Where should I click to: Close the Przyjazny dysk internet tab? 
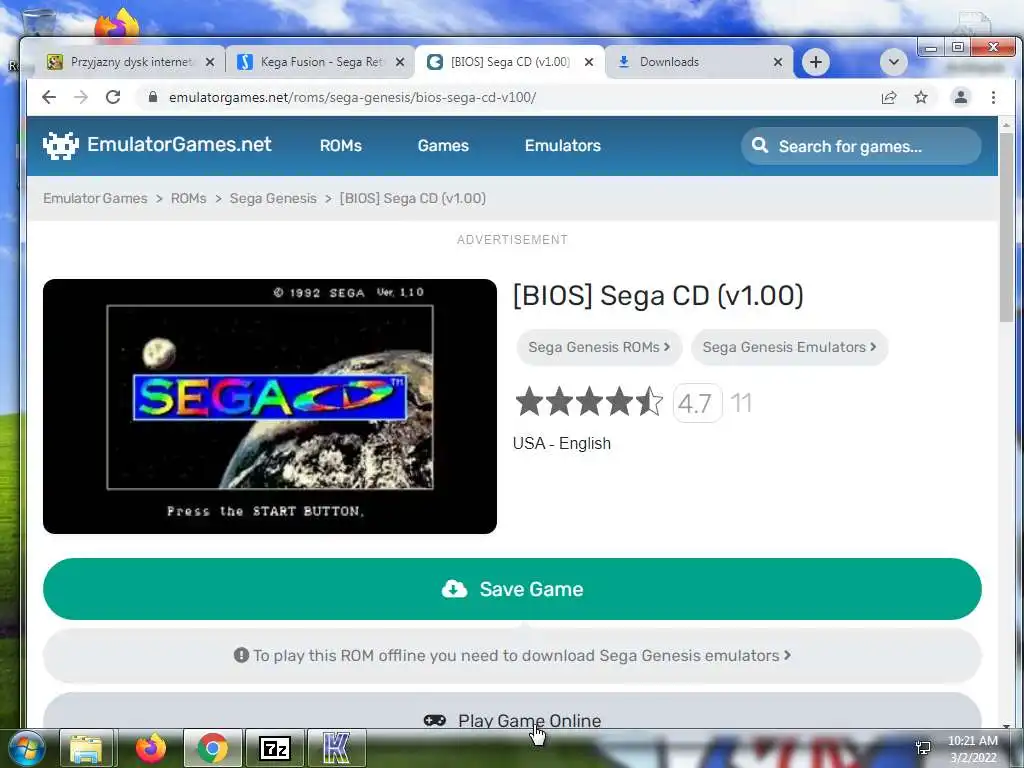click(x=210, y=62)
